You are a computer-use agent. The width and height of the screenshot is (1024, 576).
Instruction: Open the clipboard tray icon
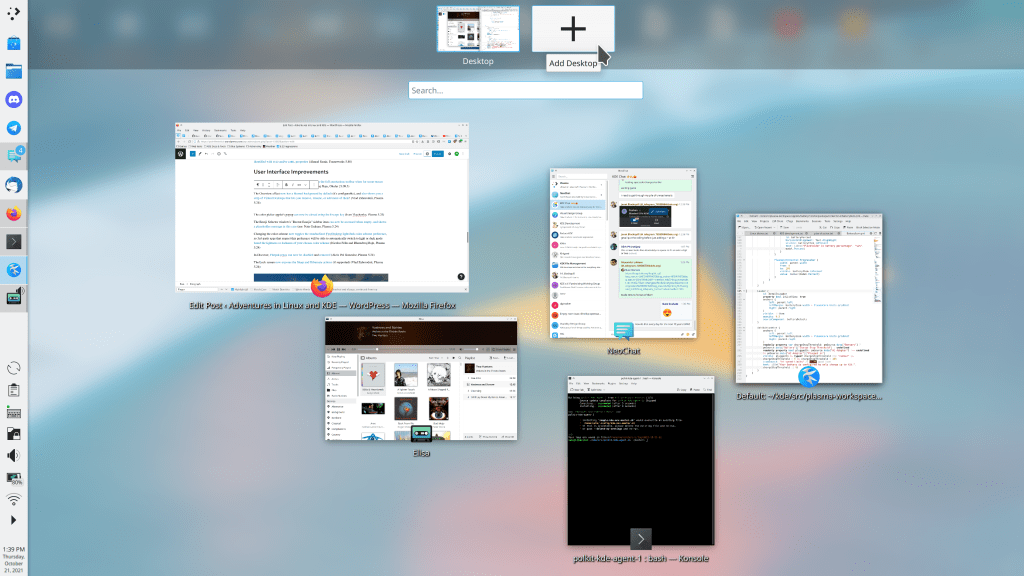(x=14, y=390)
